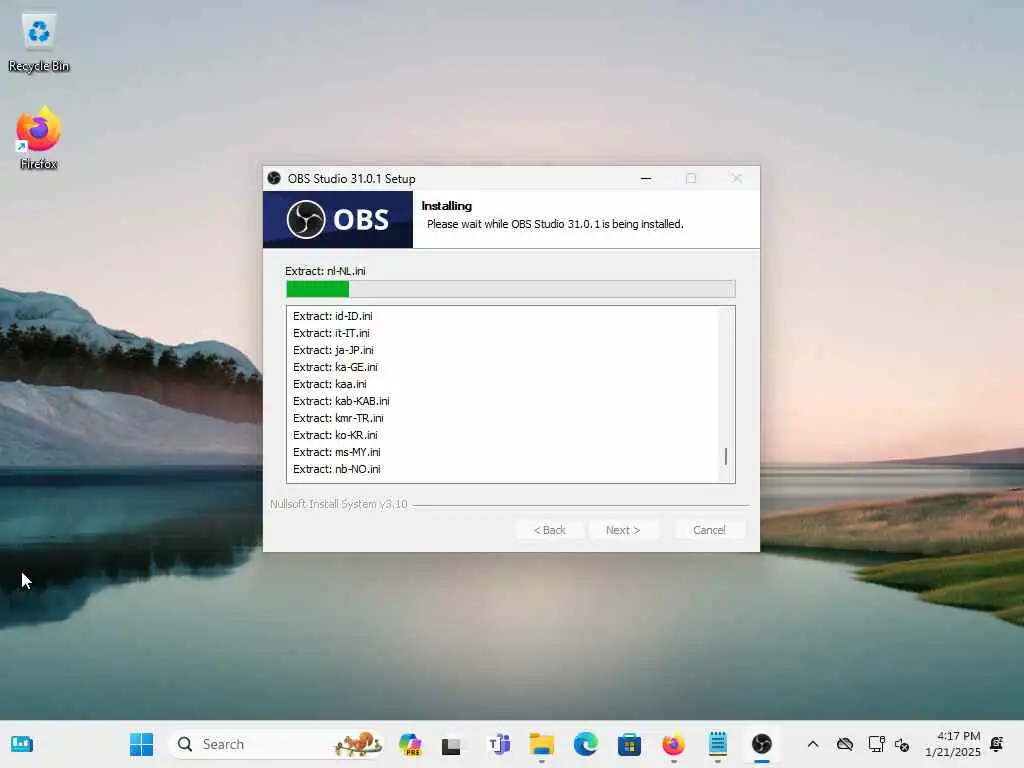Image resolution: width=1024 pixels, height=768 pixels.
Task: Select the 'Extract: it-IT.ini' log line
Action: pyautogui.click(x=331, y=333)
